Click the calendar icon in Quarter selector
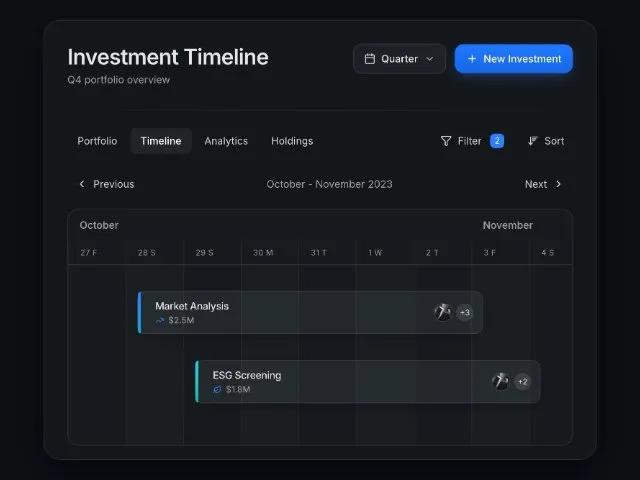Image resolution: width=640 pixels, height=480 pixels. [x=370, y=59]
